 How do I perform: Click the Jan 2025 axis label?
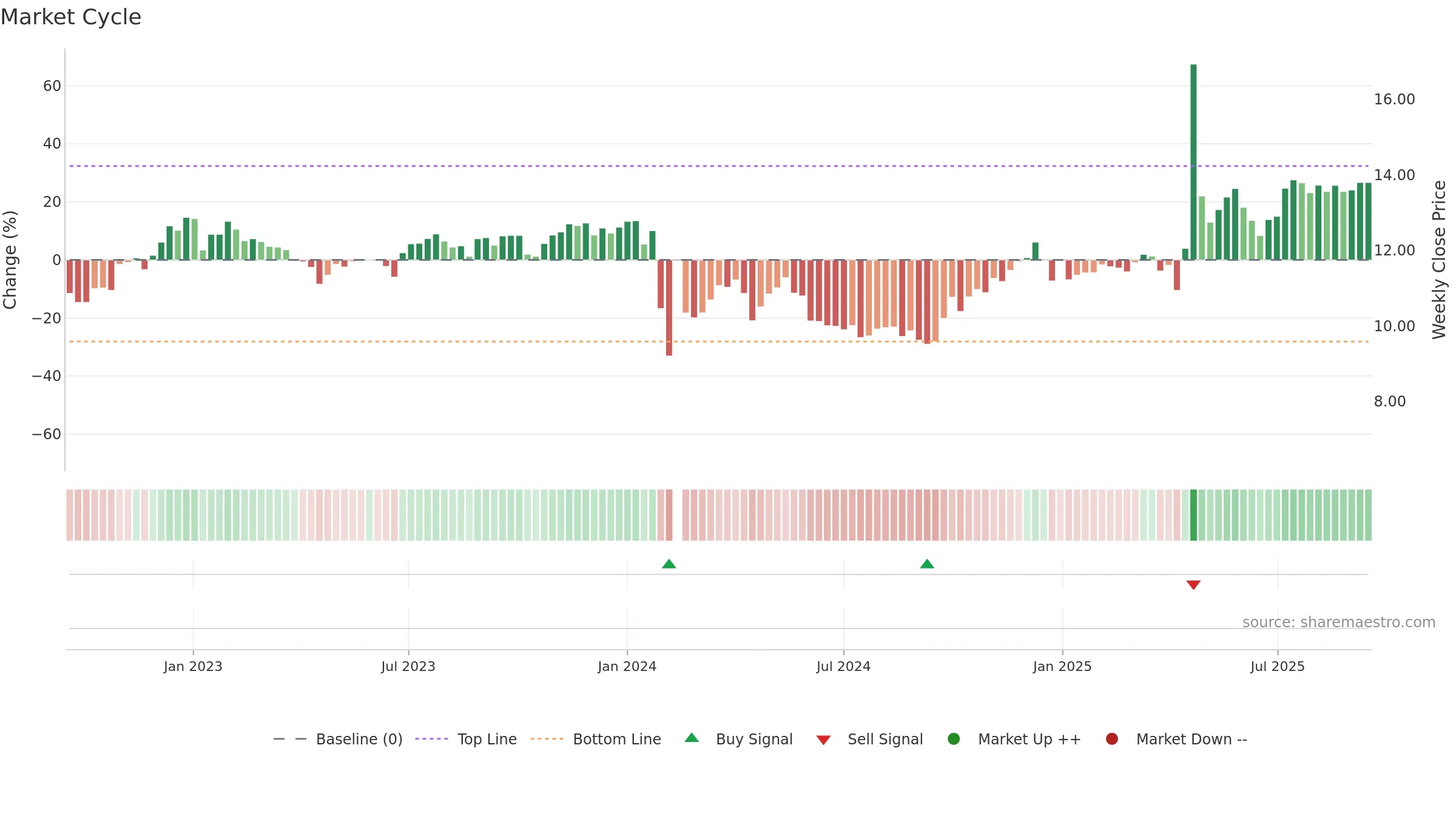[x=1062, y=666]
